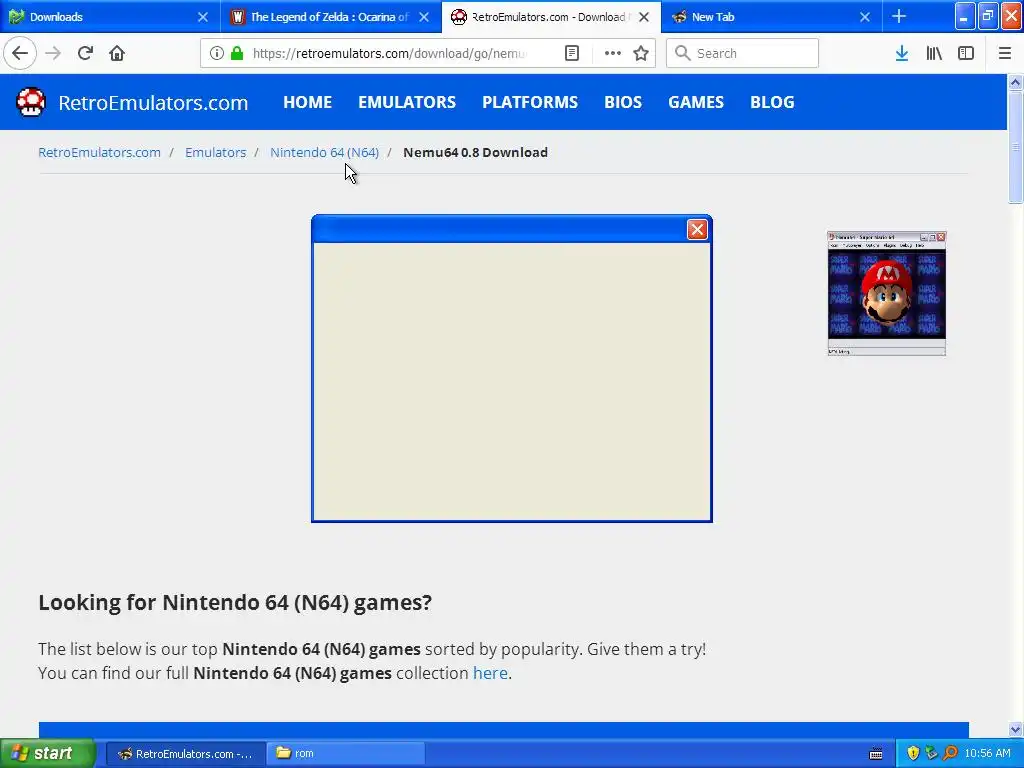Open EMULATORS in site navigation

pos(407,102)
